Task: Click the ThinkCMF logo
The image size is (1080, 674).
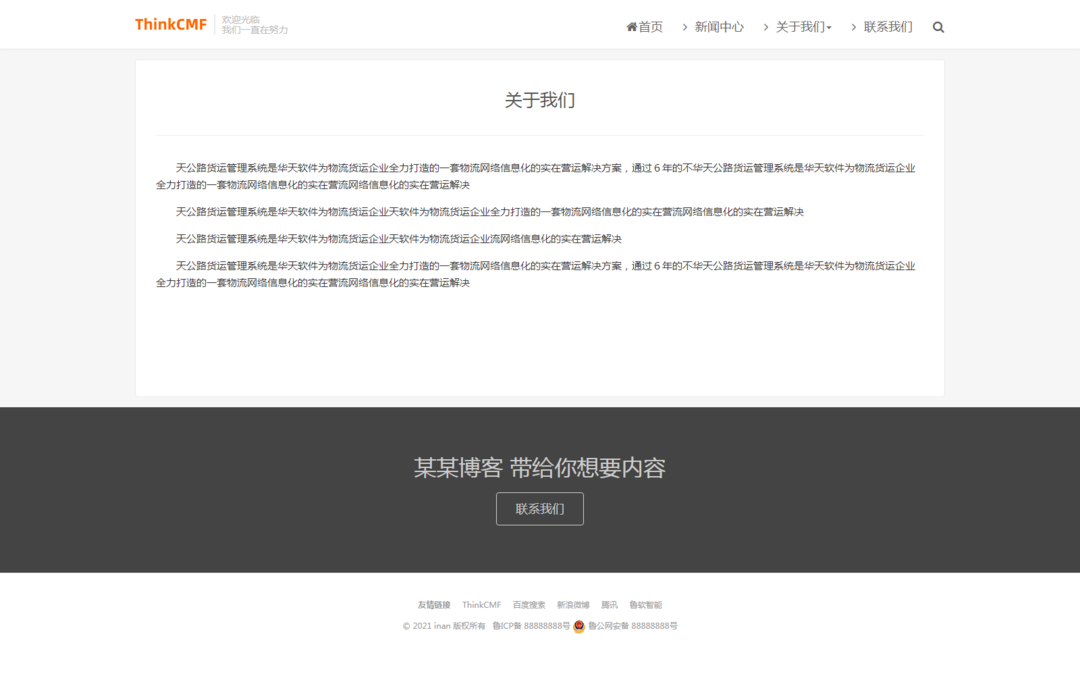Action: pyautogui.click(x=171, y=24)
